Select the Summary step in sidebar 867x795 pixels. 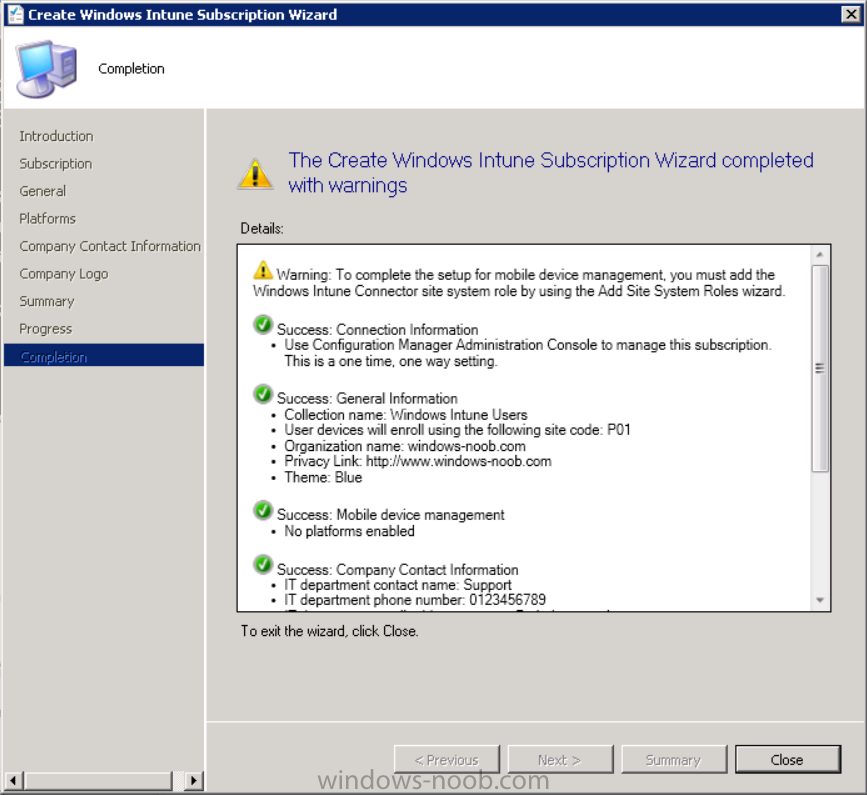[46, 301]
